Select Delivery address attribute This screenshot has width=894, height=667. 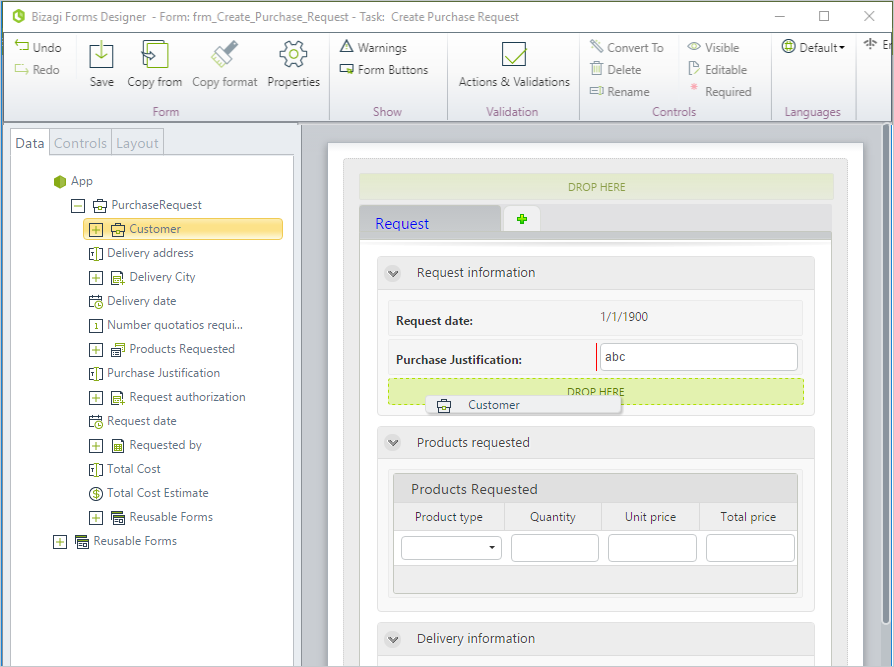[x=150, y=253]
